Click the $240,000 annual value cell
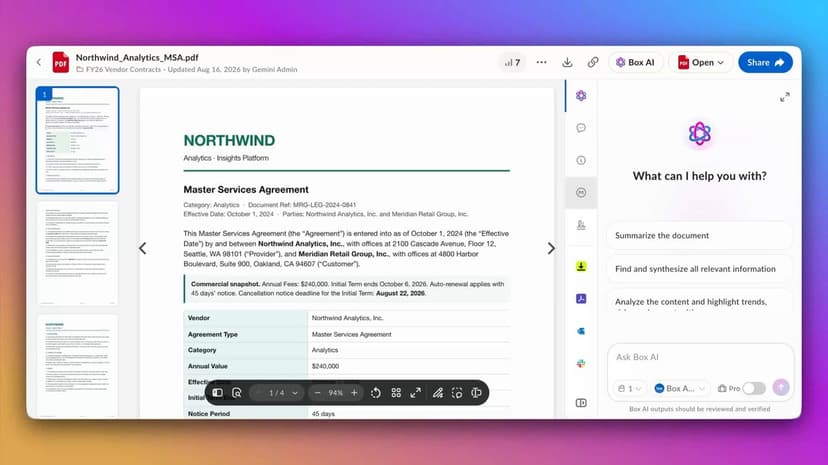Image resolution: width=828 pixels, height=465 pixels. (409, 366)
